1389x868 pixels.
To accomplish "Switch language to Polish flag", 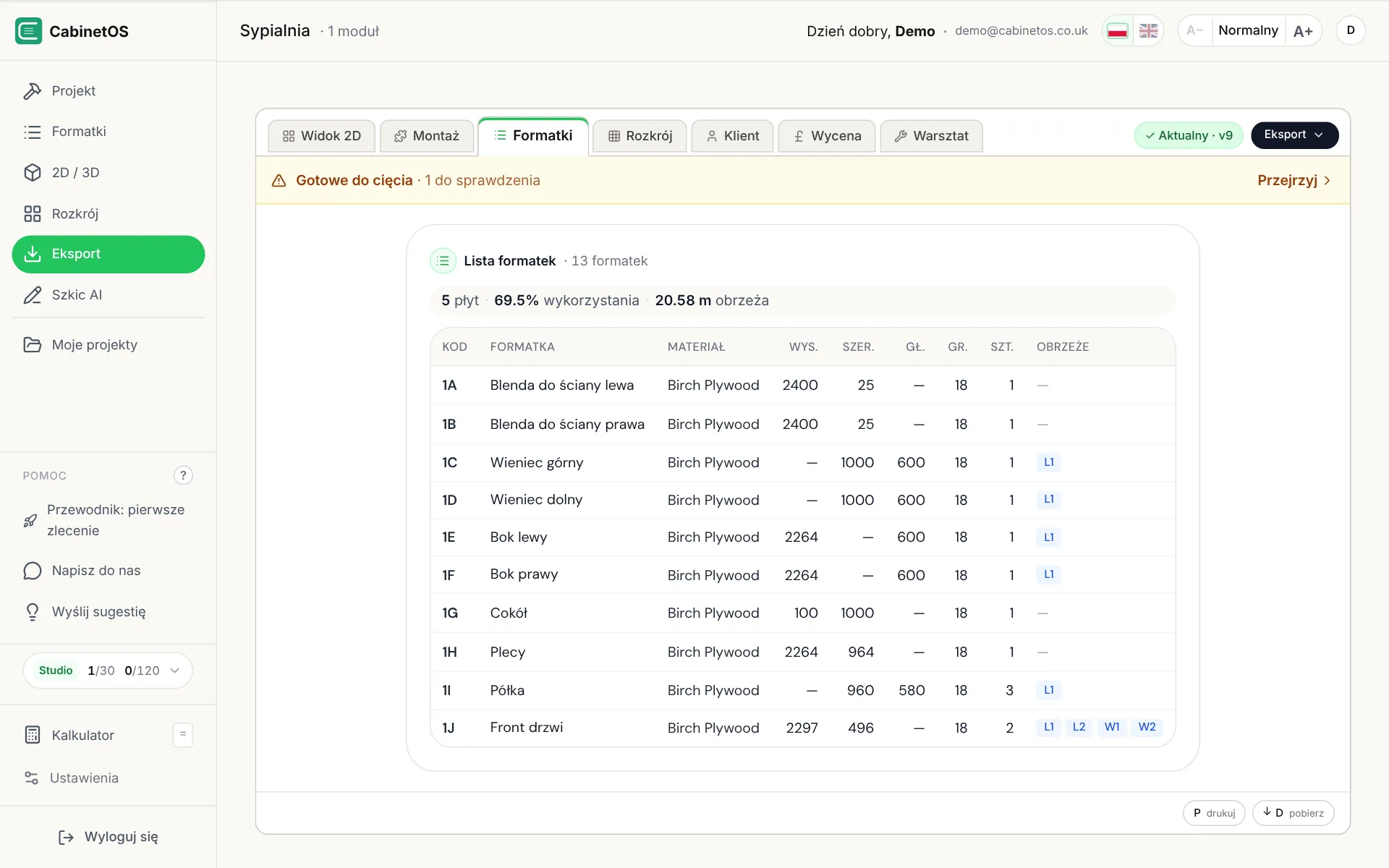I will [1118, 31].
